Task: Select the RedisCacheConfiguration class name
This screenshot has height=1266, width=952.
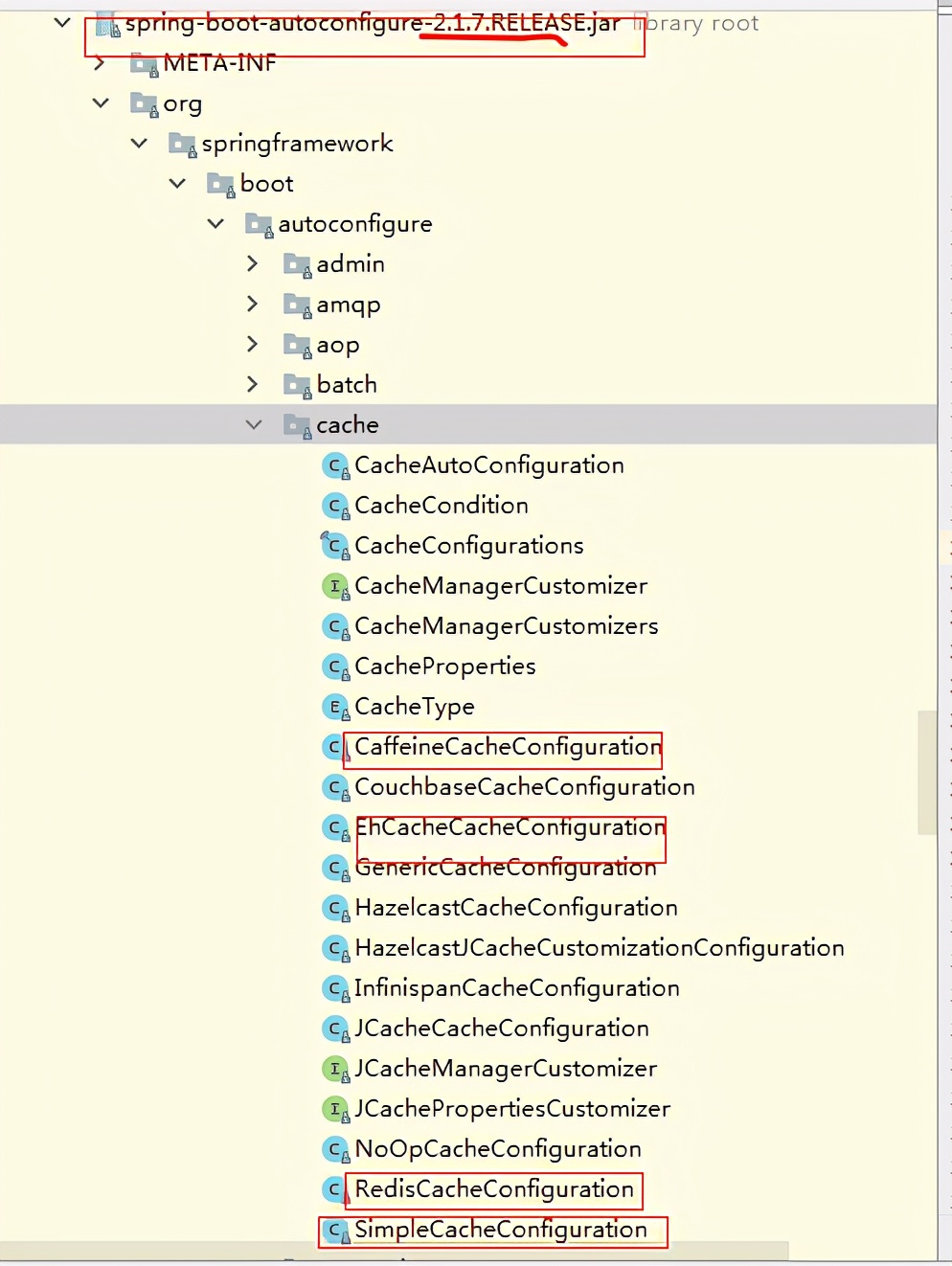Action: coord(494,1190)
